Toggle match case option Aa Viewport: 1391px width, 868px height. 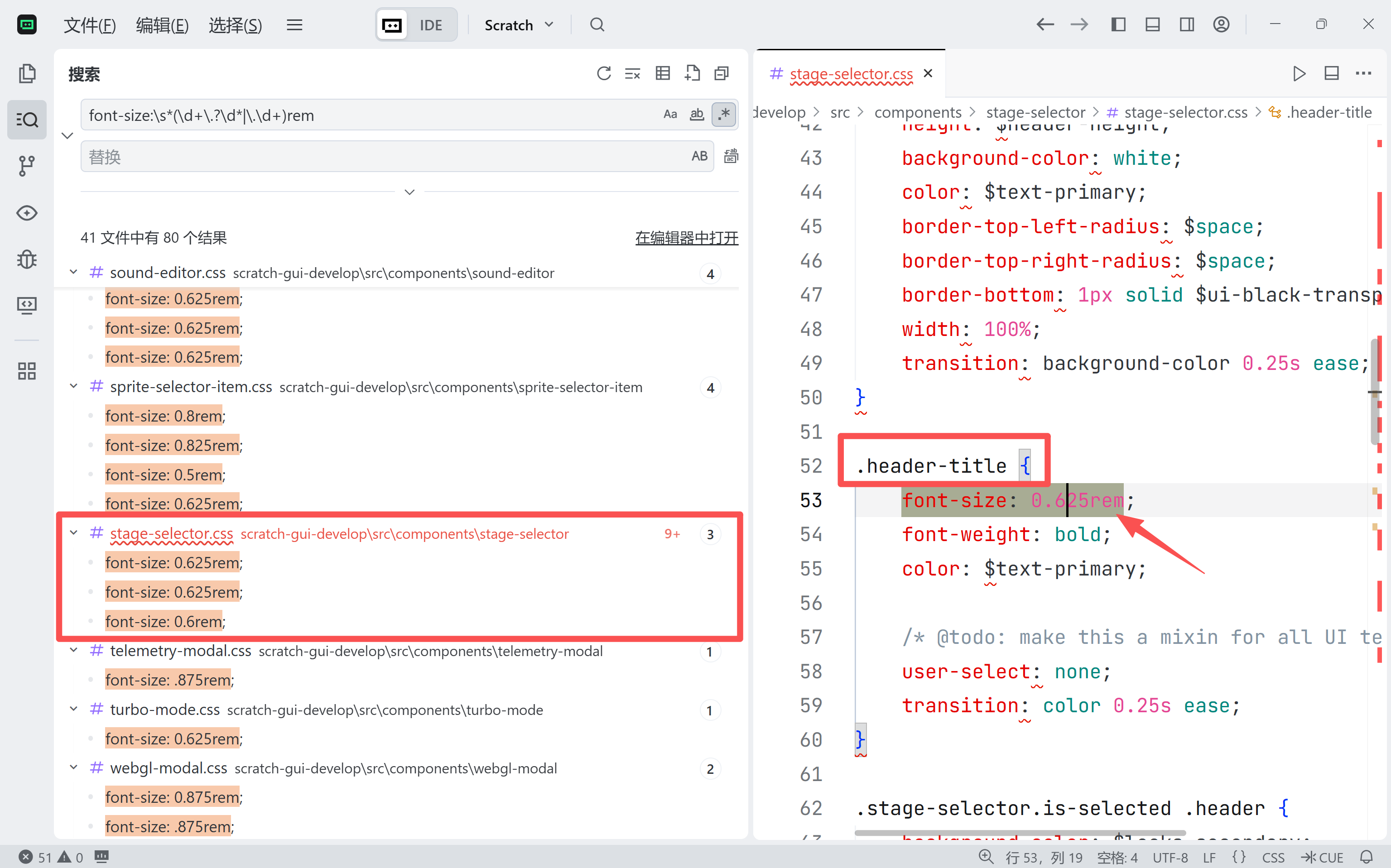pyautogui.click(x=670, y=114)
